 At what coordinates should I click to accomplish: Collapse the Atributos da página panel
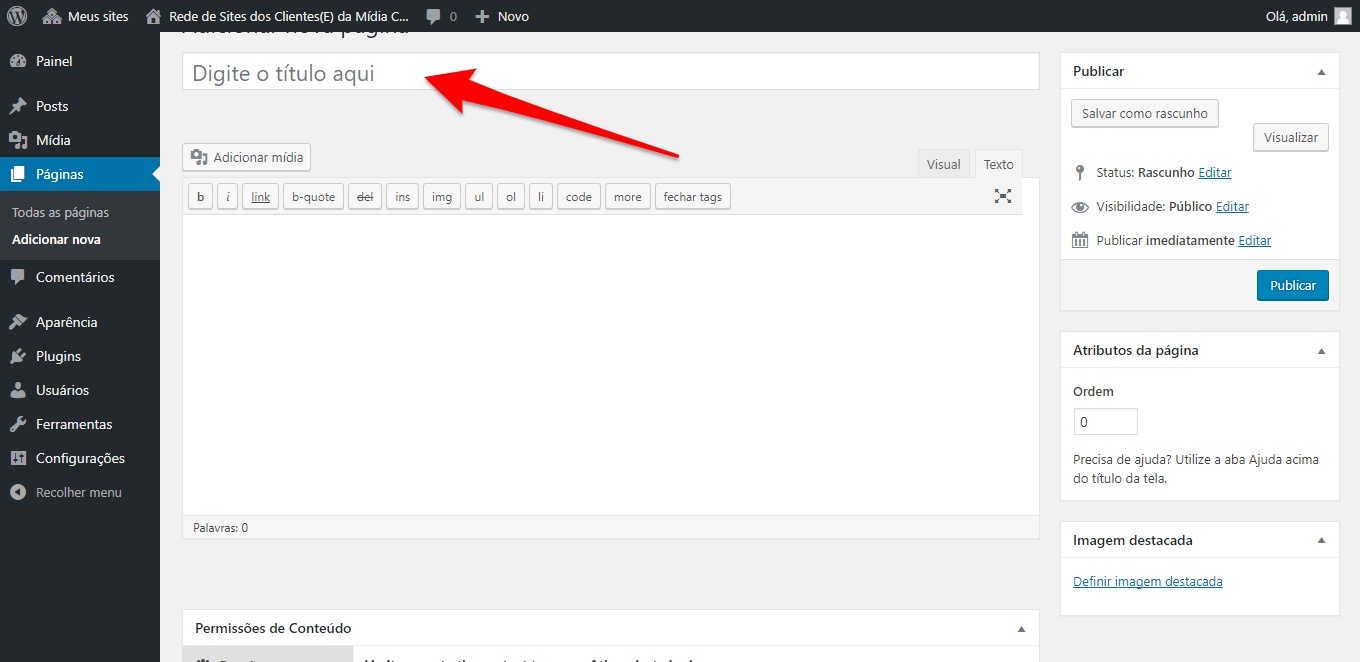pyautogui.click(x=1321, y=351)
